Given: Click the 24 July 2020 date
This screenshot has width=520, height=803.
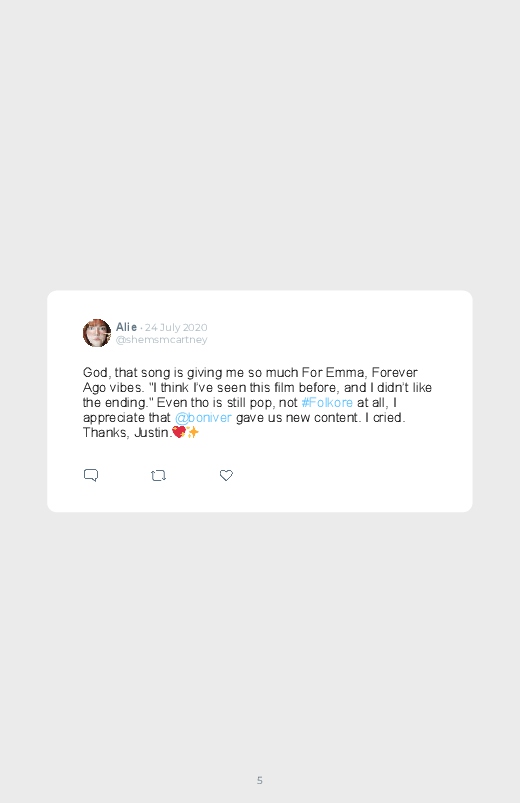Looking at the screenshot, I should 176,327.
